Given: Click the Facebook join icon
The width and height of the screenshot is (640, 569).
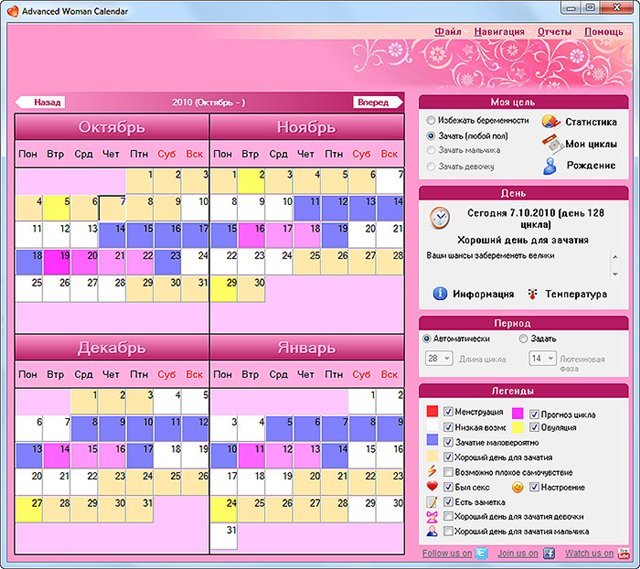Looking at the screenshot, I should (x=548, y=553).
